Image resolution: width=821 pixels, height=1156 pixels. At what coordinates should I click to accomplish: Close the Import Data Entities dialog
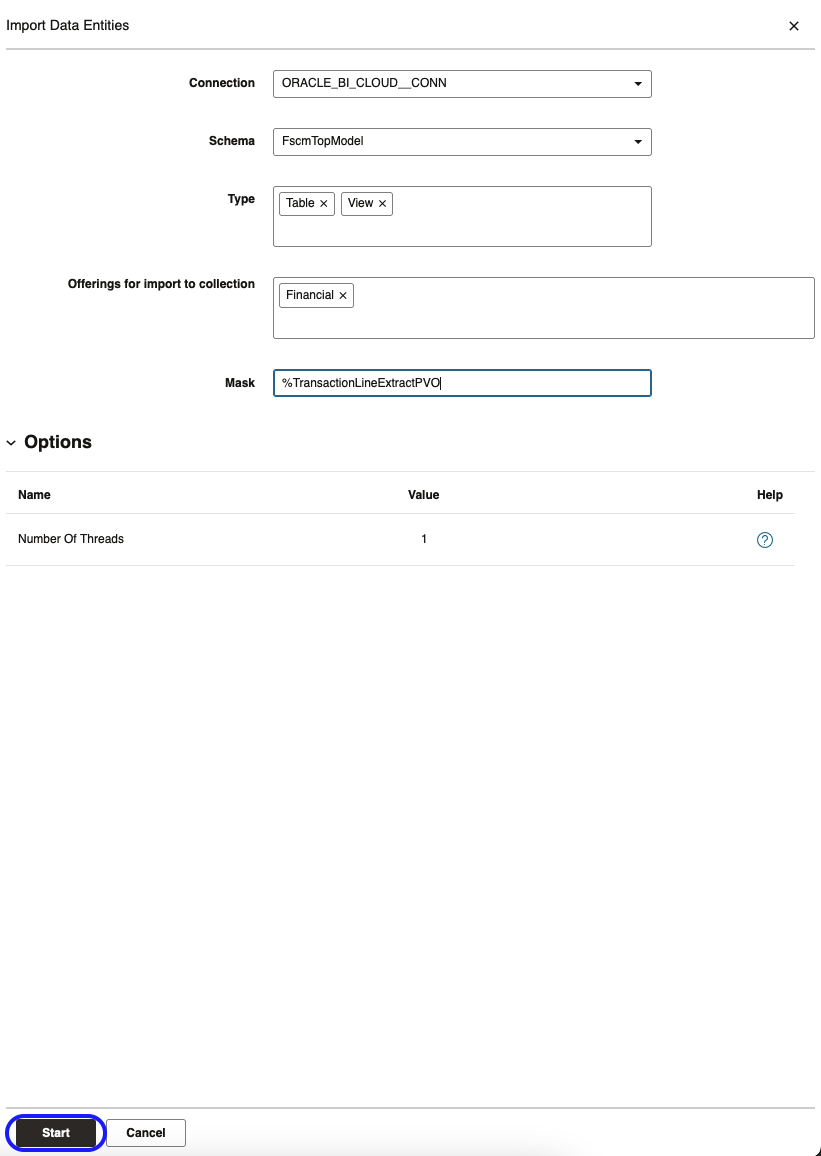[x=793, y=26]
